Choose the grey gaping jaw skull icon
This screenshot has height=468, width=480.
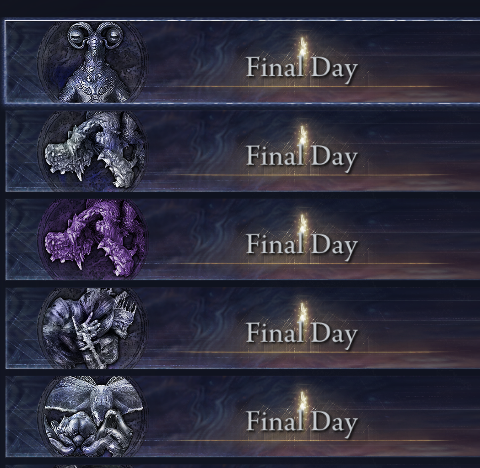coord(92,151)
